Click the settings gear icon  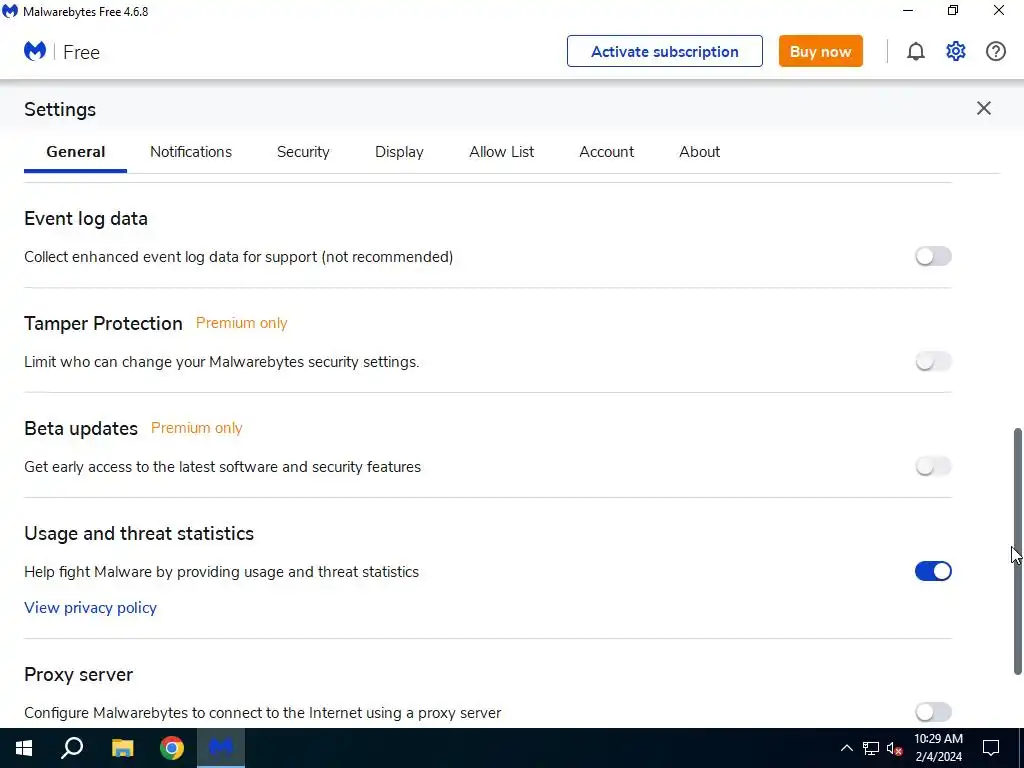pos(955,52)
